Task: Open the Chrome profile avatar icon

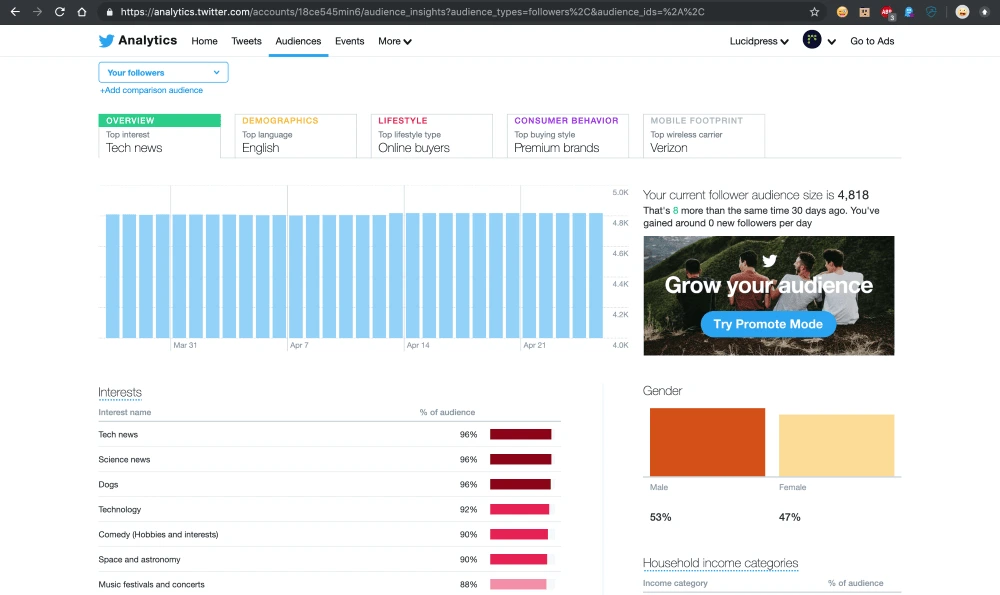Action: (961, 12)
